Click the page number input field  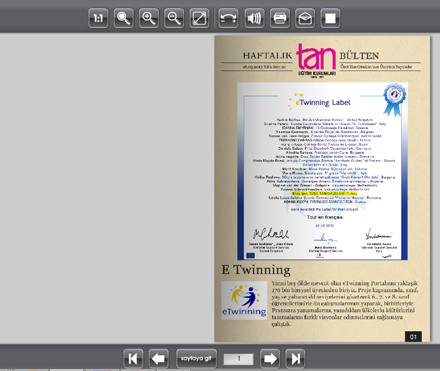(239, 359)
